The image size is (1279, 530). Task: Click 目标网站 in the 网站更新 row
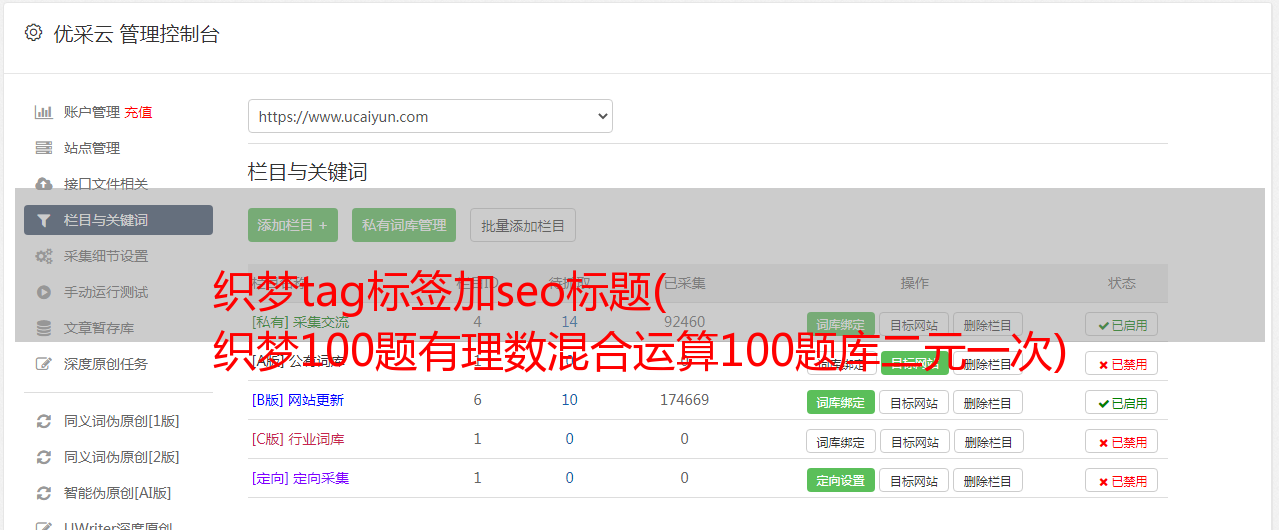click(914, 402)
